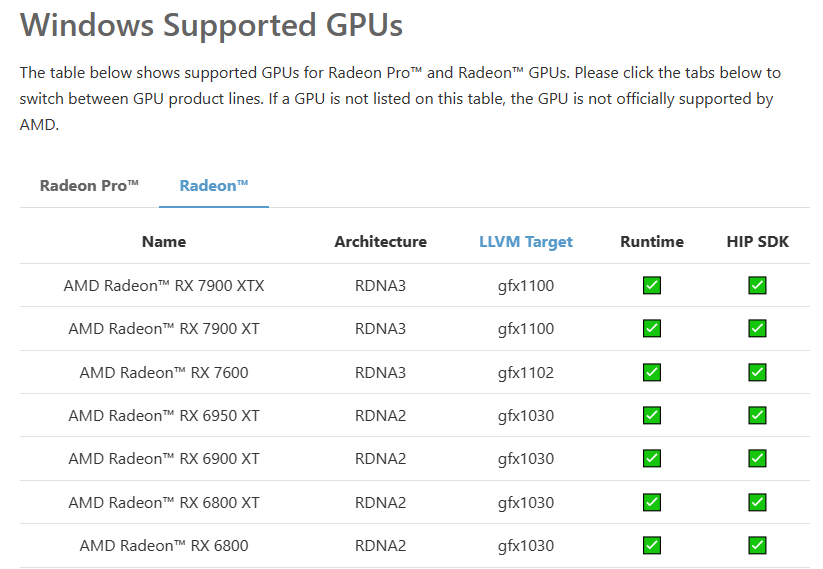Click the AMD Radeon™ RX 7600 name cell
This screenshot has height=569, width=823.
point(164,373)
